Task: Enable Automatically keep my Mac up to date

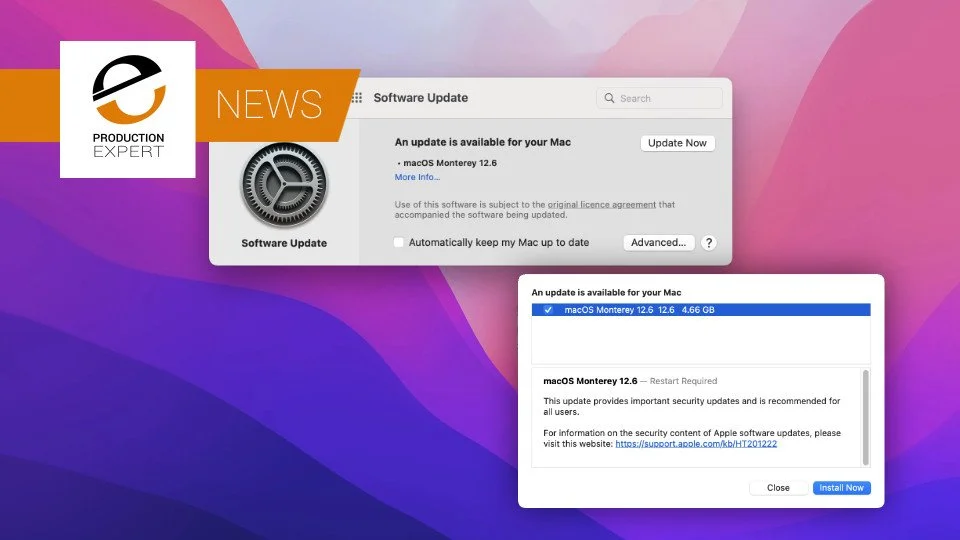Action: 399,242
